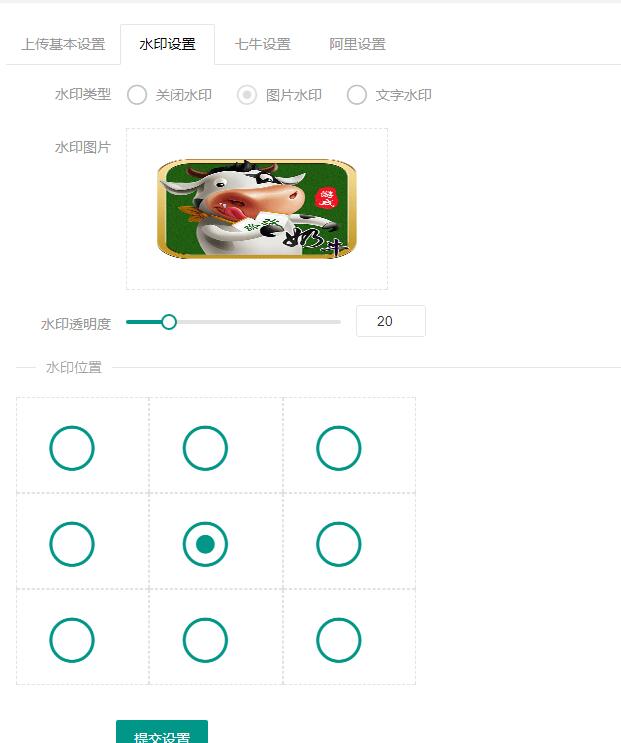Set watermark position to bottom-center
The width and height of the screenshot is (621, 743).
tap(205, 640)
